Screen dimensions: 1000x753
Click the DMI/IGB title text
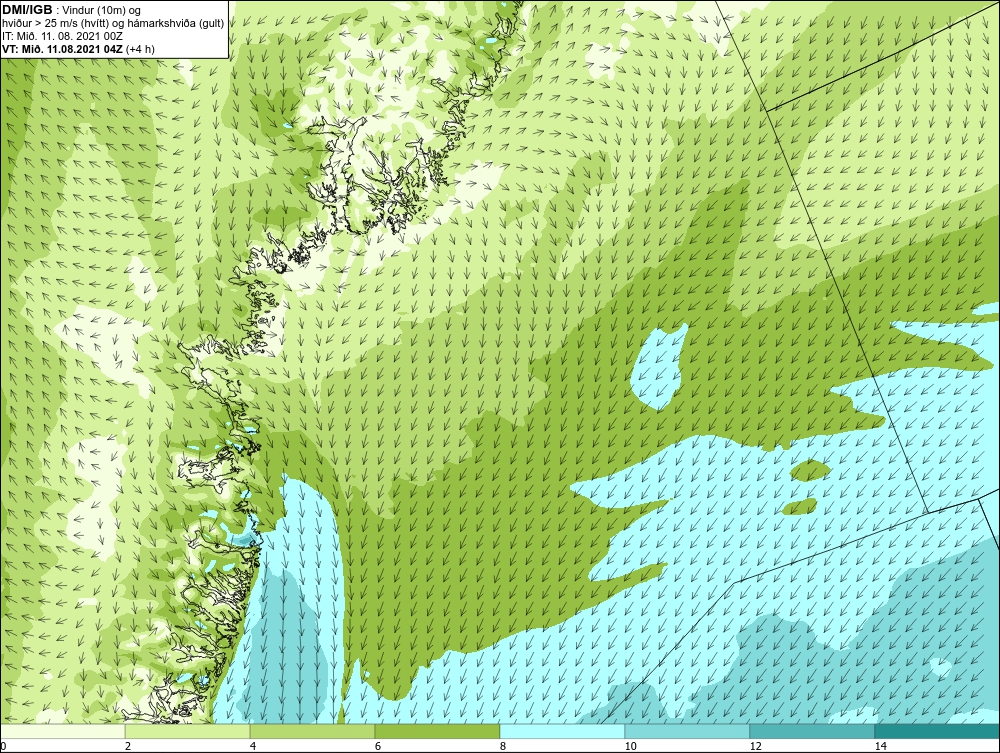(x=27, y=10)
